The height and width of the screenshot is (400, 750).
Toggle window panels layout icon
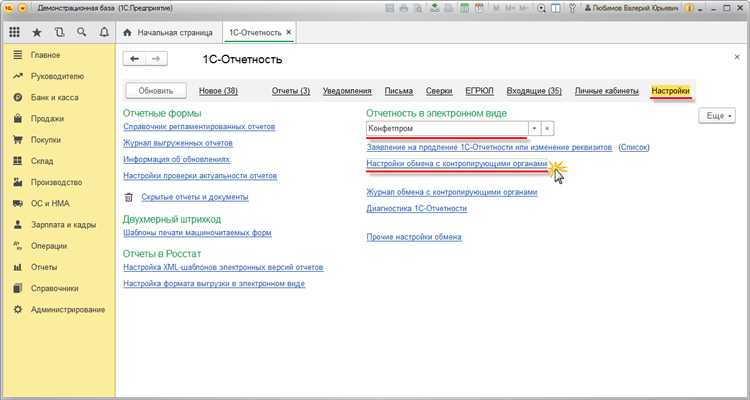coord(556,8)
